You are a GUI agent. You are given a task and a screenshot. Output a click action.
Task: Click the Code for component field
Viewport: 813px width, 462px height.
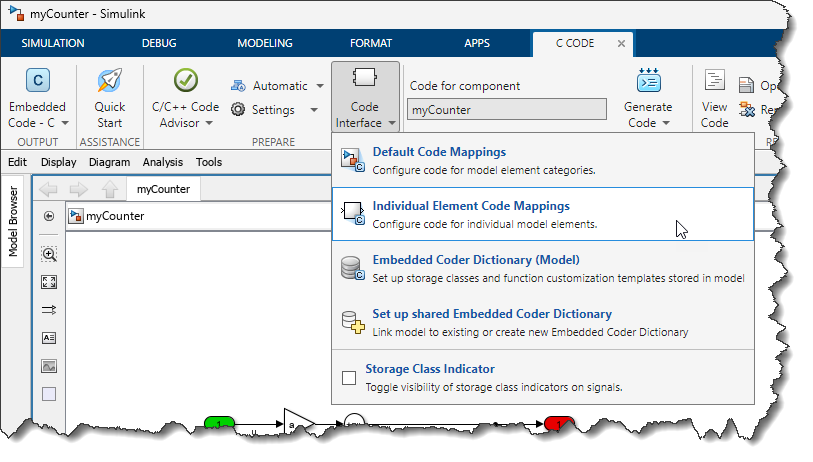point(506,110)
